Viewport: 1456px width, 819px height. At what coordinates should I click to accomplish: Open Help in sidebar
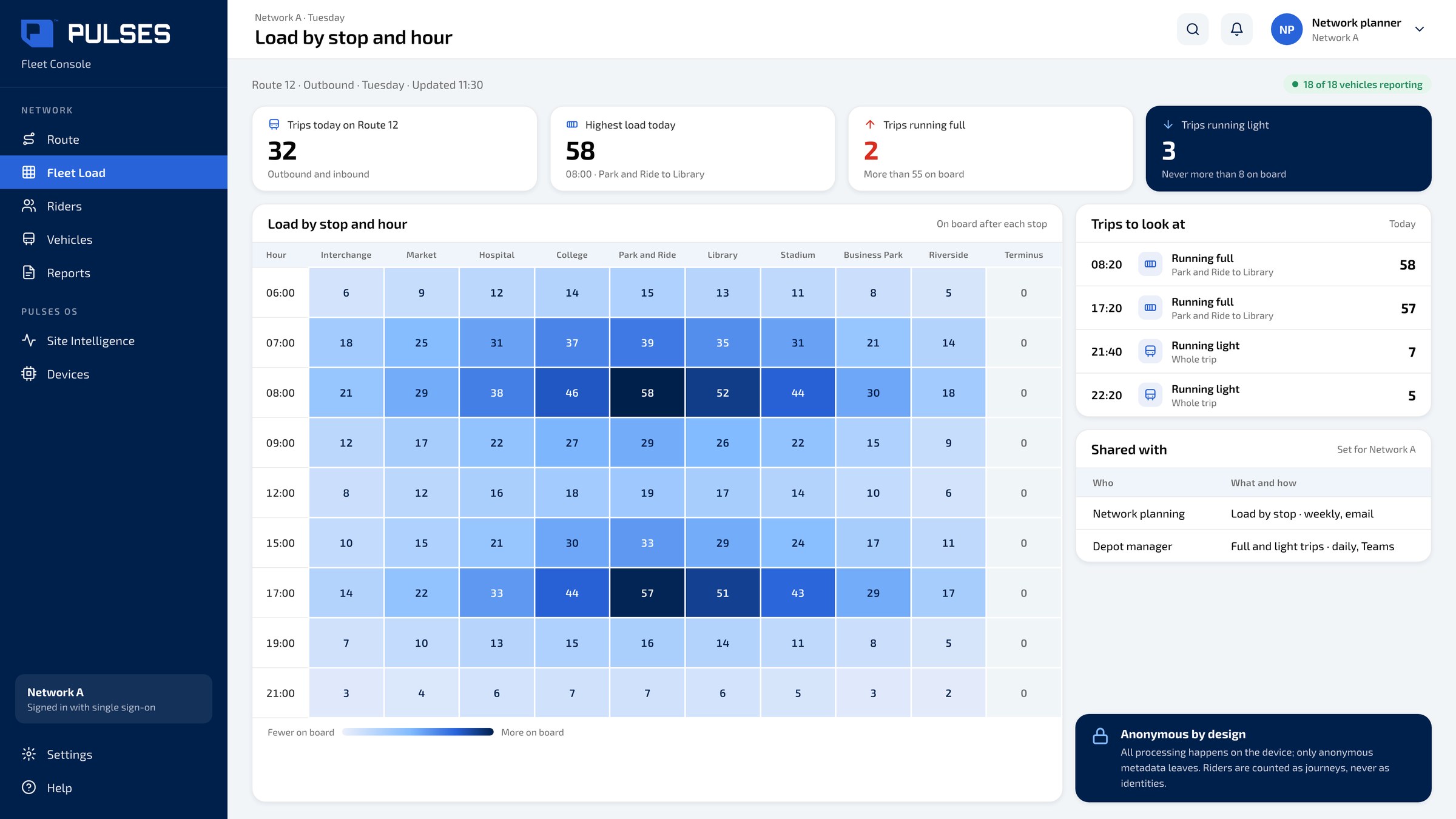pos(113,788)
